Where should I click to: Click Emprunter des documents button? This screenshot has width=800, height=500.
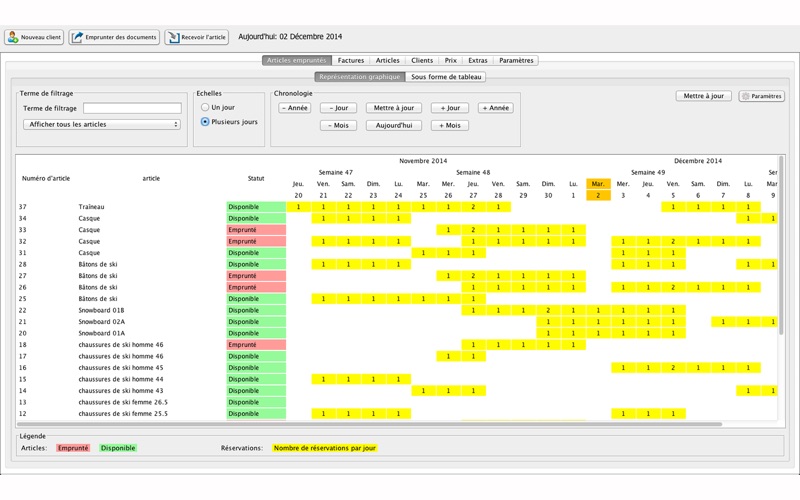click(x=114, y=37)
